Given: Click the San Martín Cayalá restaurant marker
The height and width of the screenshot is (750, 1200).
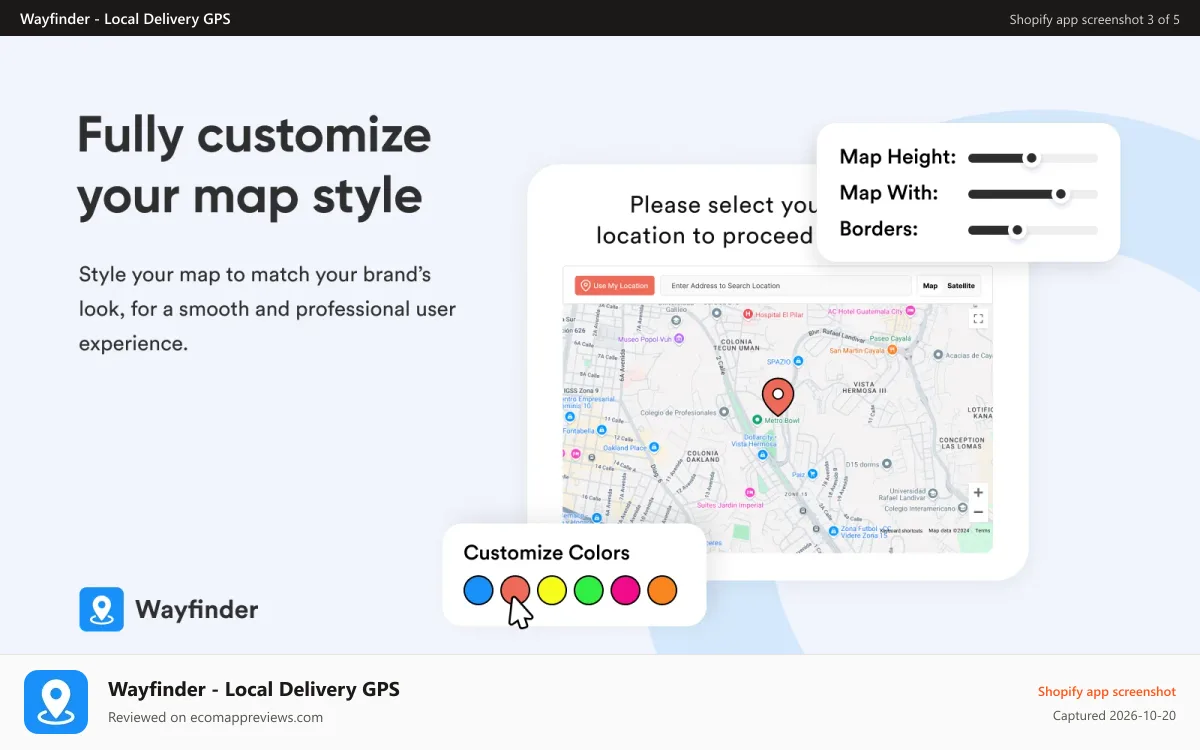Looking at the screenshot, I should point(892,350).
